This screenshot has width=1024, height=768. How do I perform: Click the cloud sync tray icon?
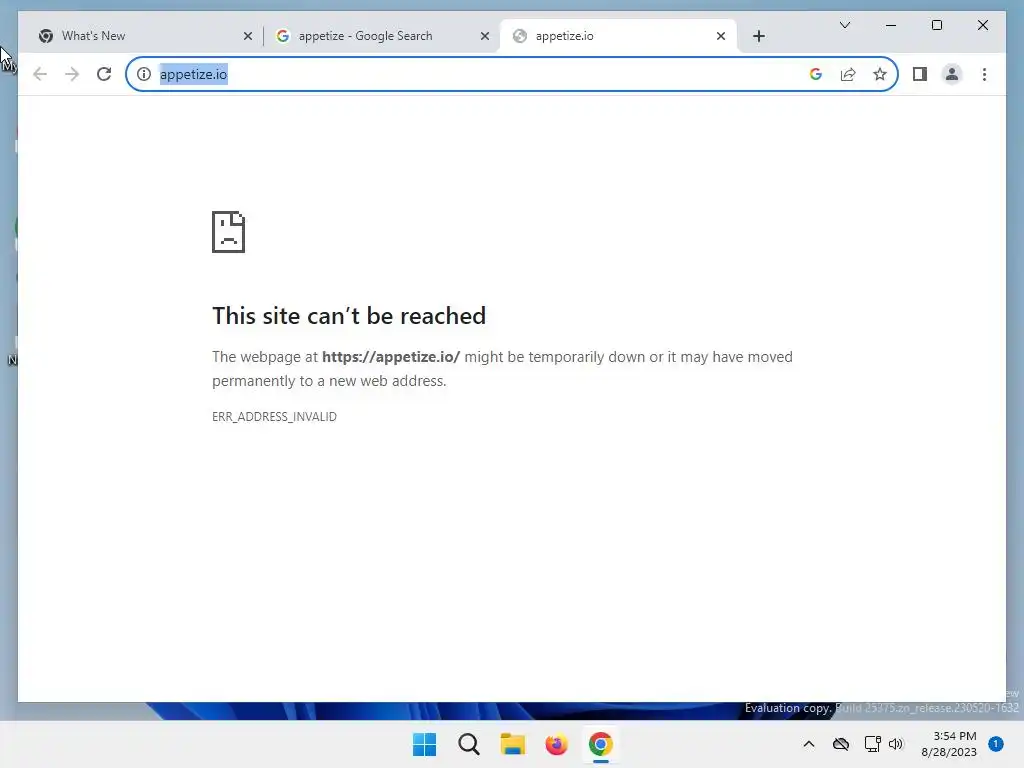coord(841,744)
